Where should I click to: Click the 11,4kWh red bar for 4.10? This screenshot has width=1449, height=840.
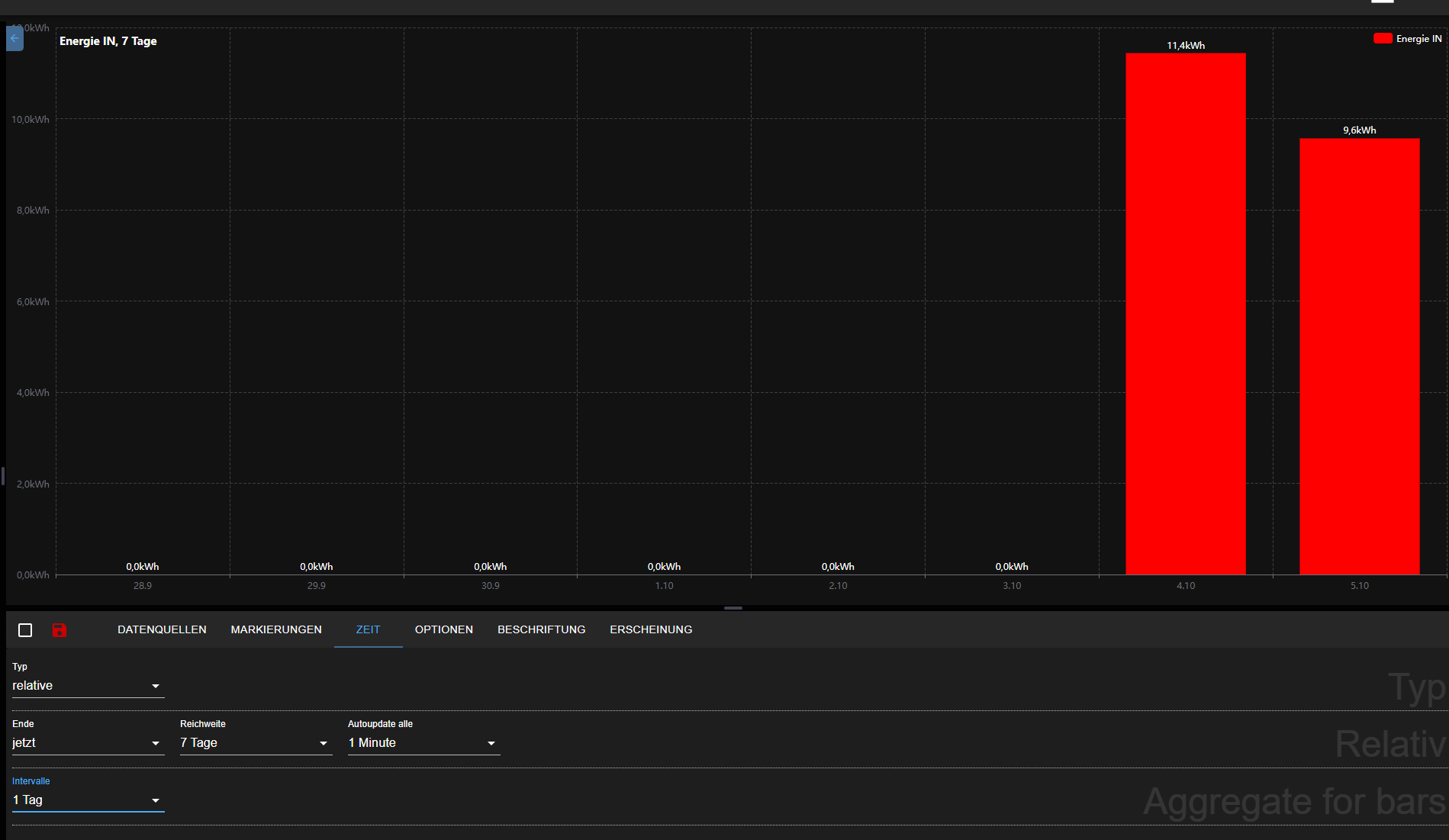(x=1186, y=313)
